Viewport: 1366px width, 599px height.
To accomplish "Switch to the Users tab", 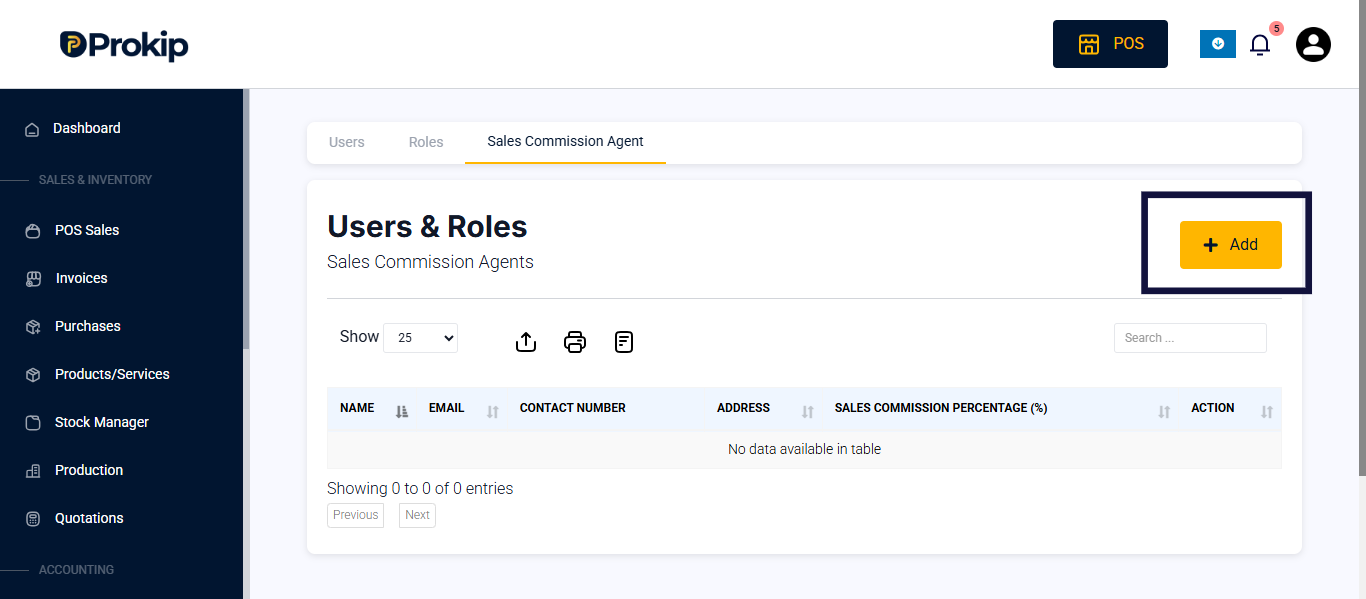I will [347, 142].
